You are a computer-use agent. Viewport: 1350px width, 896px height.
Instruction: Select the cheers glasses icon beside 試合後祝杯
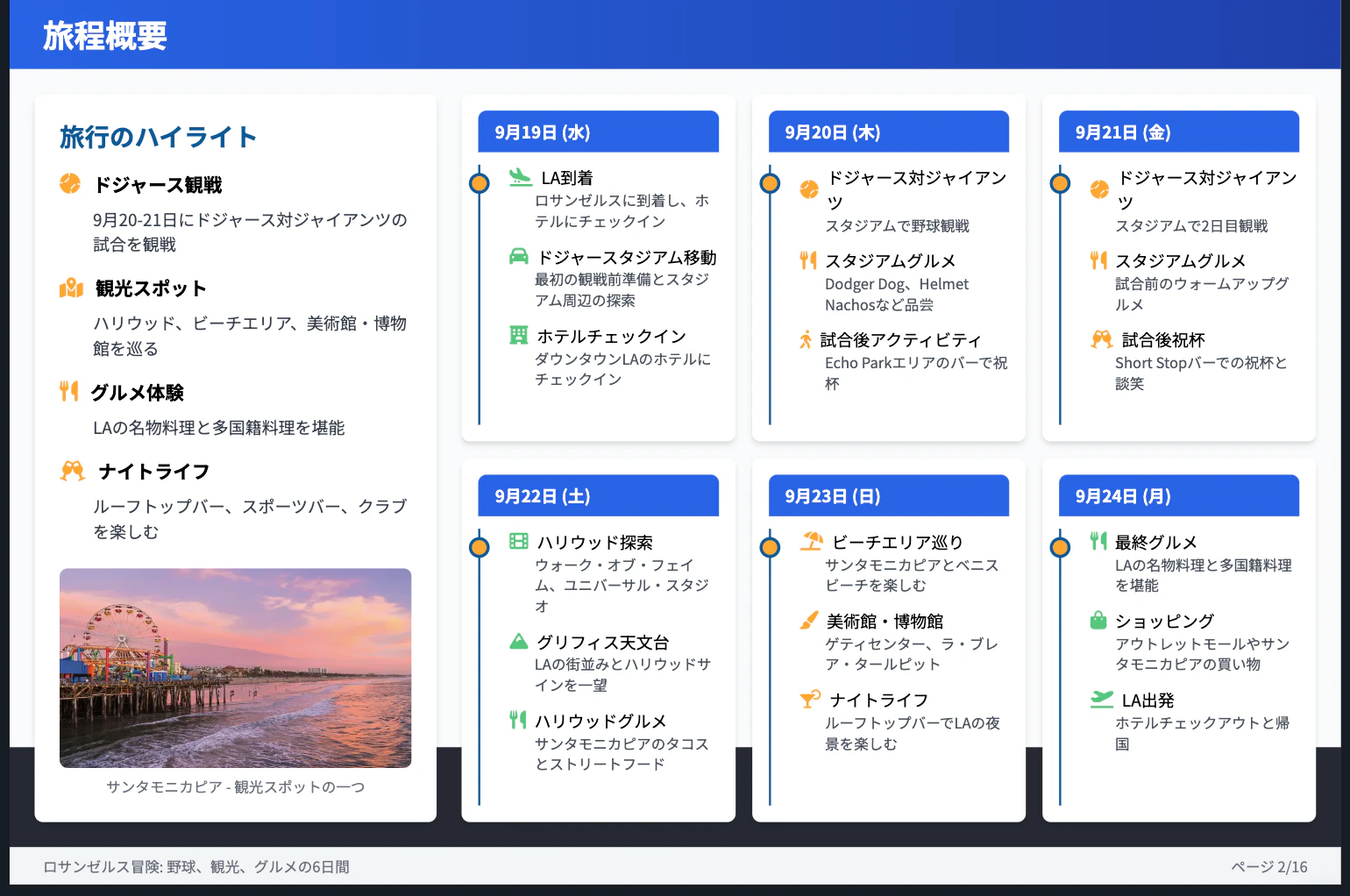point(1102,339)
